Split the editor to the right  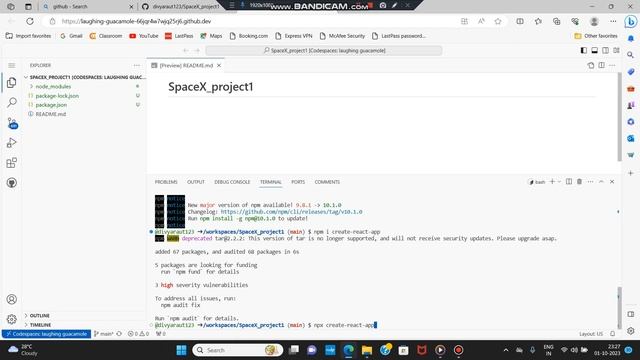pos(602,65)
